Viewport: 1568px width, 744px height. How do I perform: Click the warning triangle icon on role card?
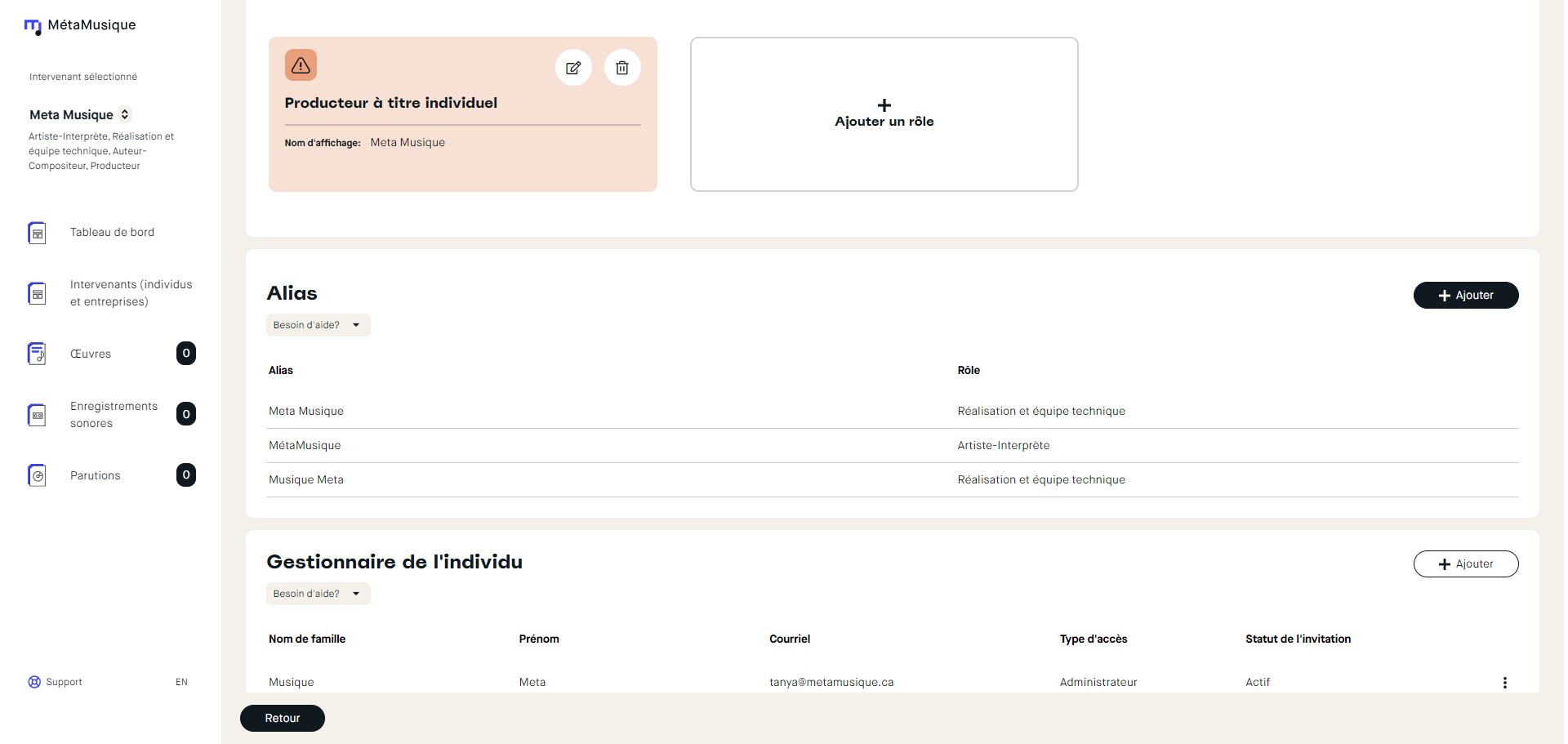click(x=301, y=65)
